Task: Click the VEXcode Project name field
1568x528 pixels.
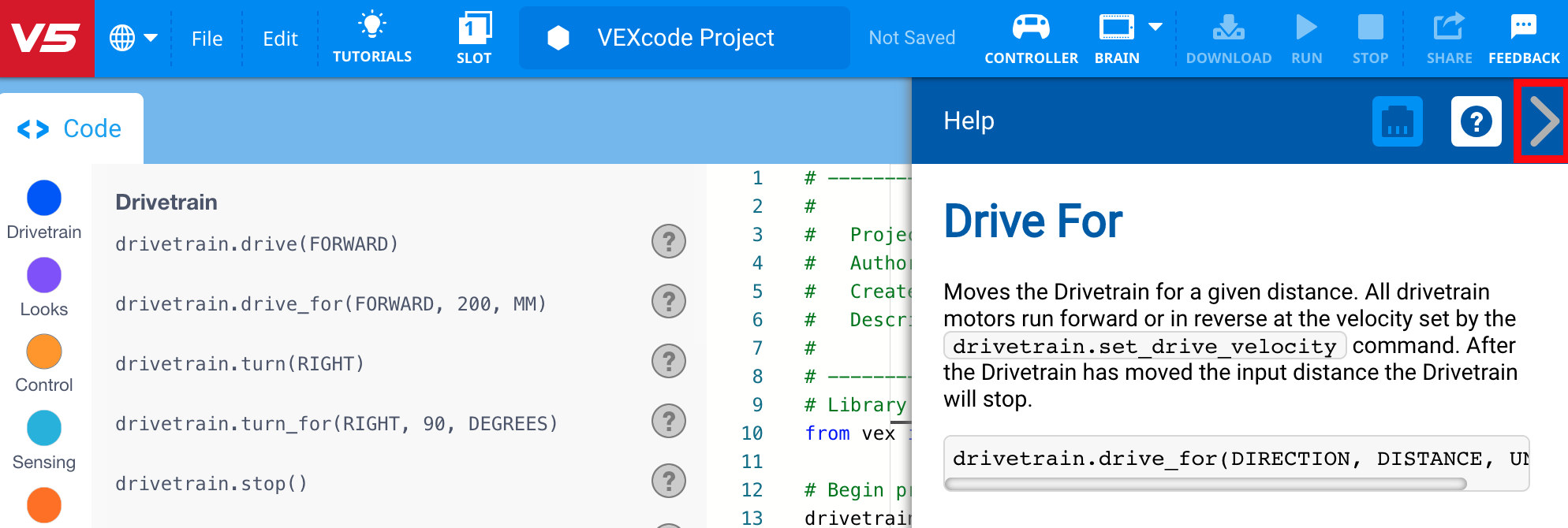Action: pyautogui.click(x=684, y=38)
